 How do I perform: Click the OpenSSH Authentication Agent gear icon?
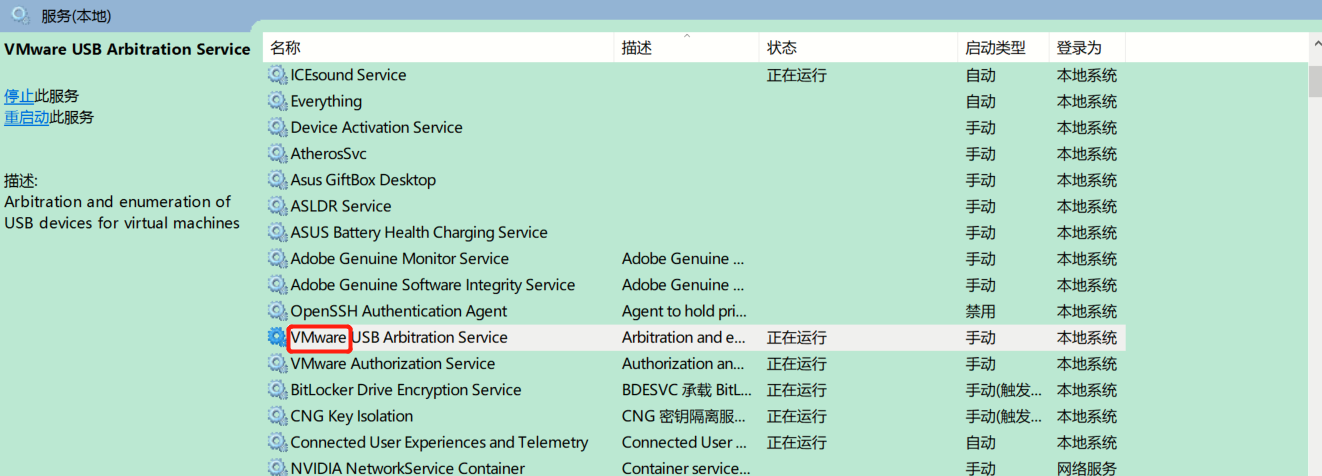click(277, 311)
